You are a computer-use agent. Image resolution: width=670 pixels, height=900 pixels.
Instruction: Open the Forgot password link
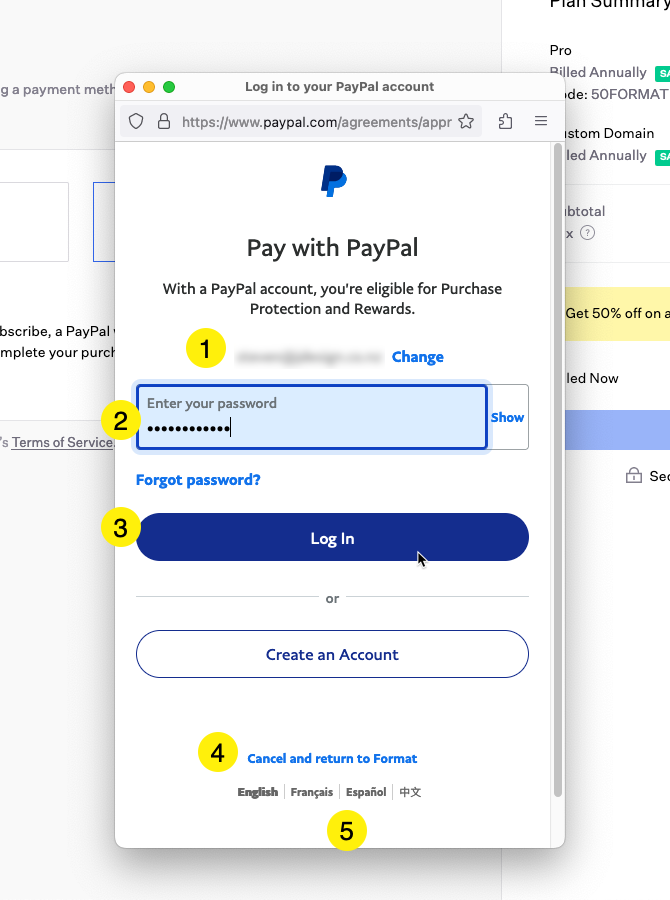198,480
